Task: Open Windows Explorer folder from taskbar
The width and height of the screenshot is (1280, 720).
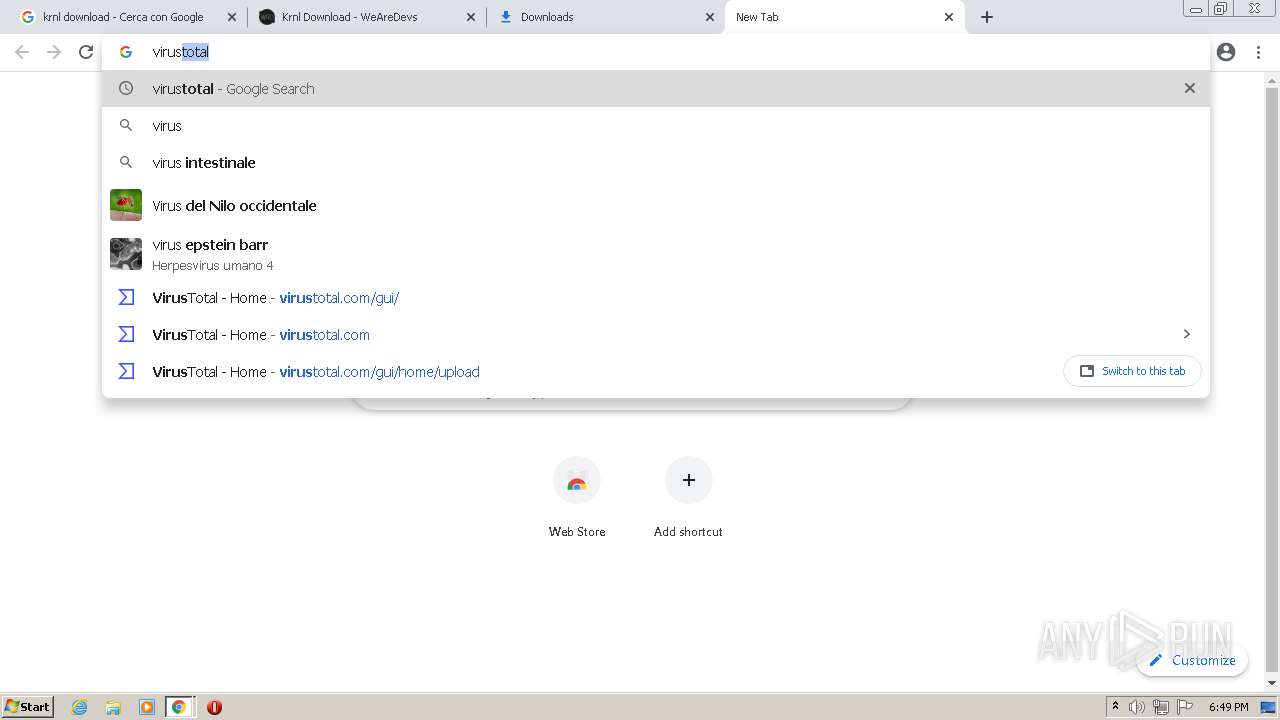Action: 113,707
